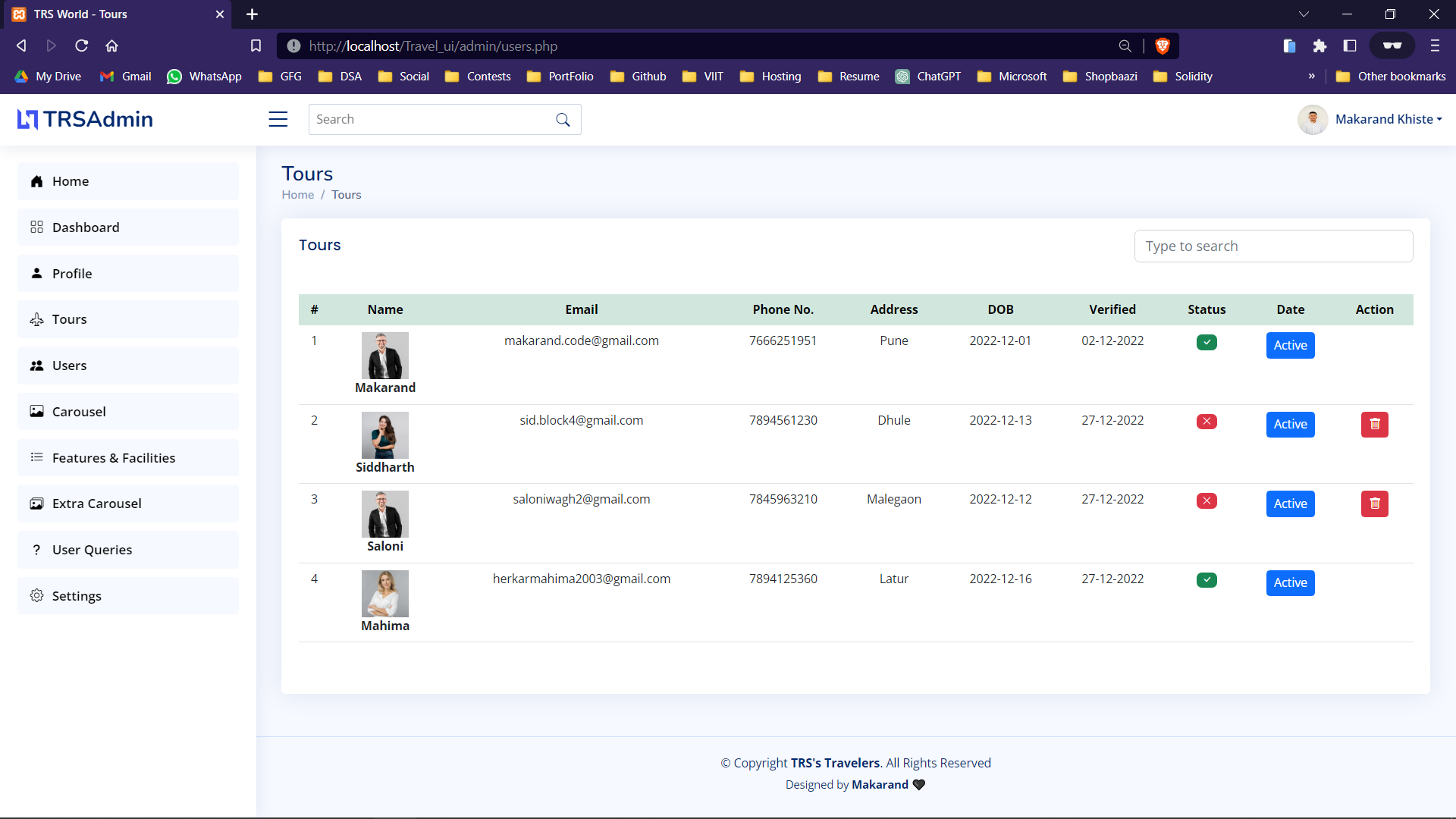This screenshot has height=819, width=1456.
Task: Open User Queries in sidebar
Action: [128, 550]
